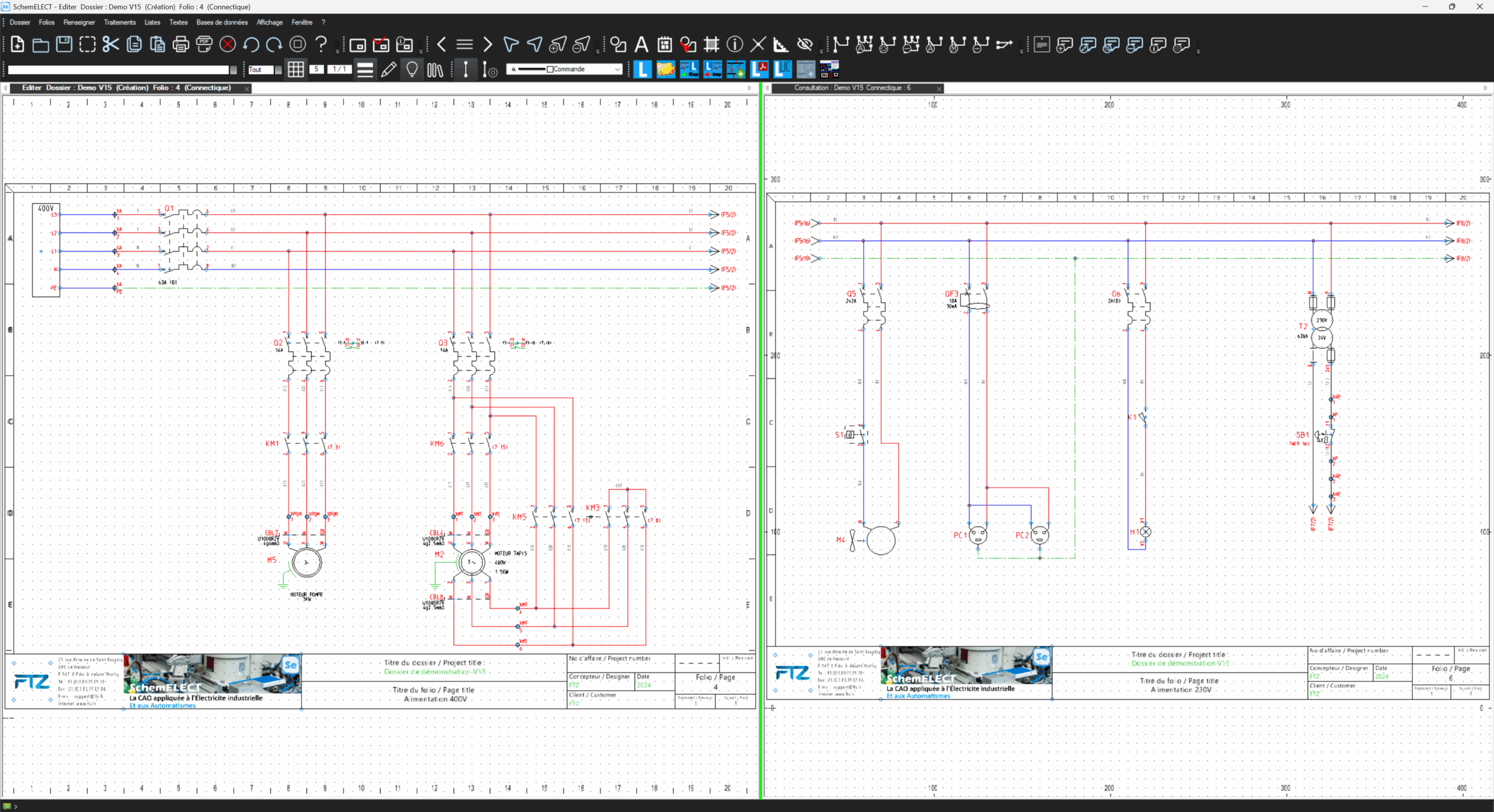This screenshot has width=1494, height=812.
Task: Click the grid step value field showing 5
Action: [x=317, y=69]
